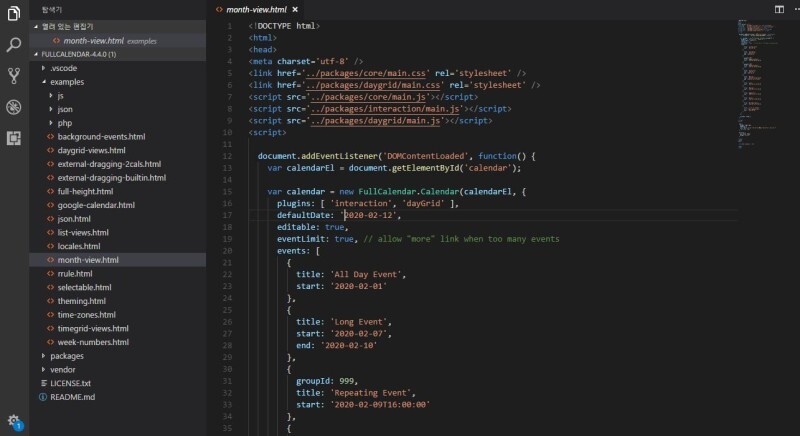The height and width of the screenshot is (436, 800).
Task: Click the text file icon beside LICENSE.txt
Action: (43, 383)
